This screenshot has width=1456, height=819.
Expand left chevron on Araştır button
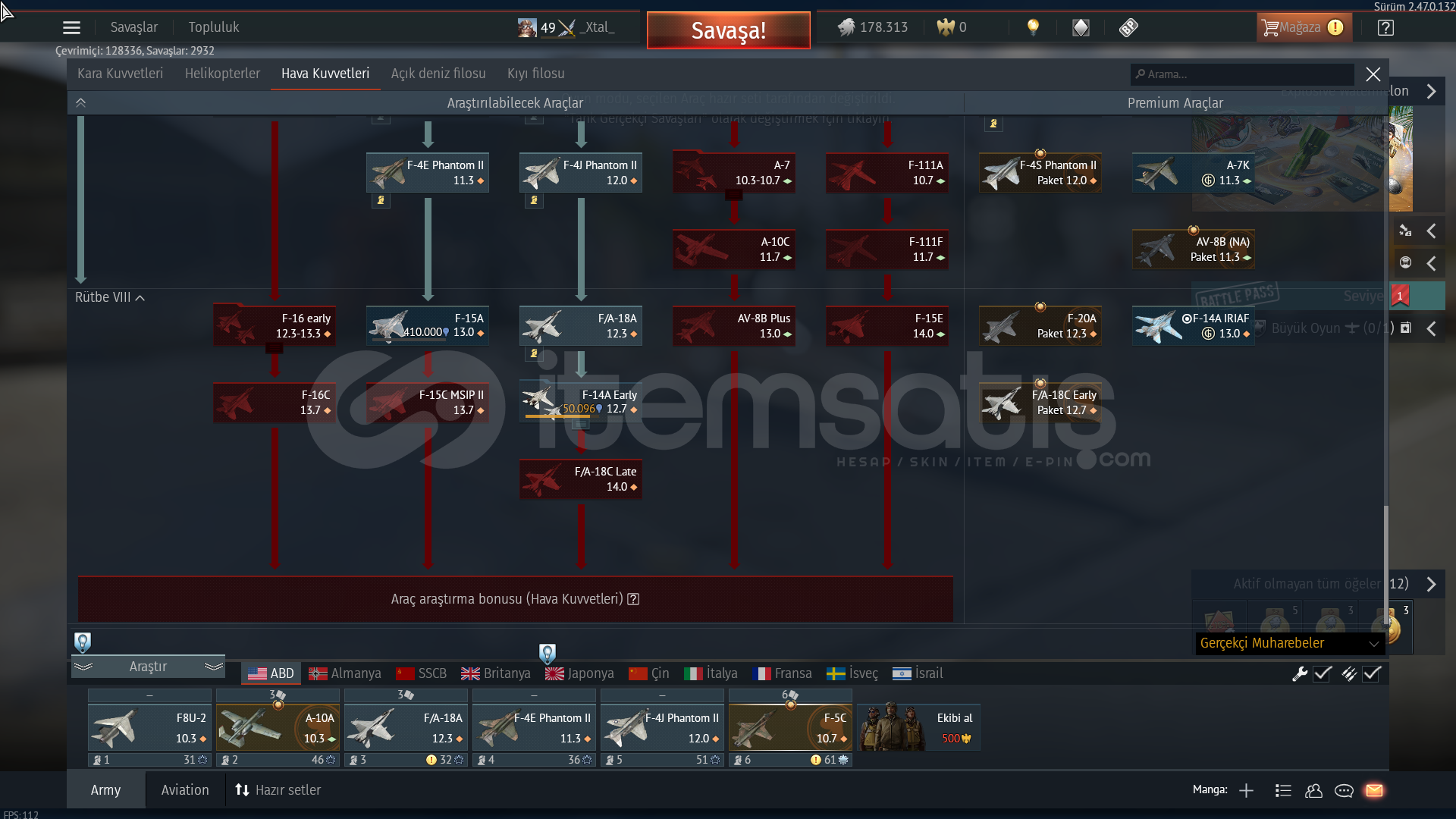coord(83,667)
